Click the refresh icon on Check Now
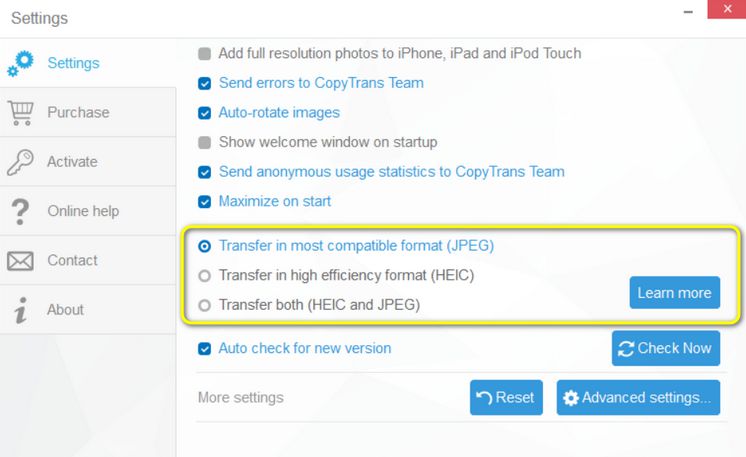The height and width of the screenshot is (457, 746). click(627, 349)
